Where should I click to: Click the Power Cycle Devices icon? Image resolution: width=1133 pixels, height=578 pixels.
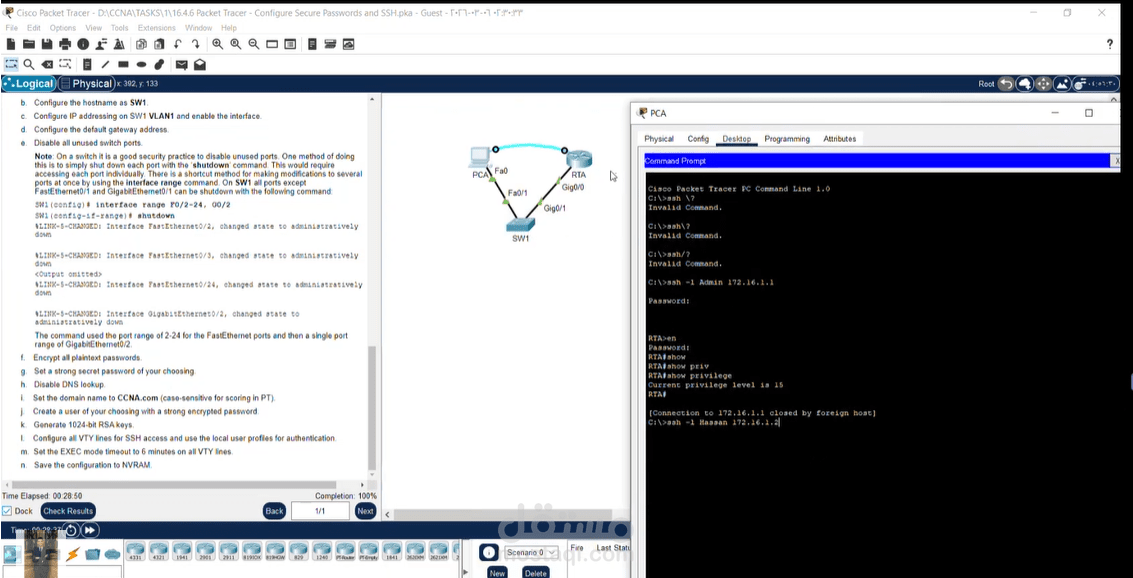[x=71, y=530]
